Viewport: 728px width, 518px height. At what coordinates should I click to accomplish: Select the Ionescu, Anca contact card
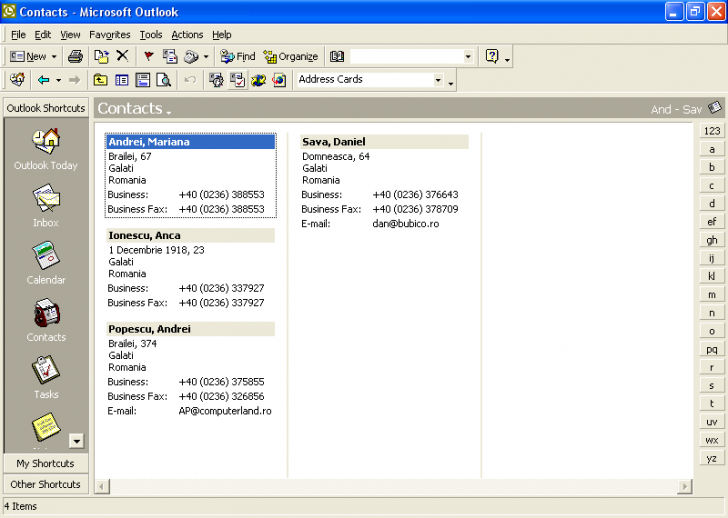coord(191,269)
